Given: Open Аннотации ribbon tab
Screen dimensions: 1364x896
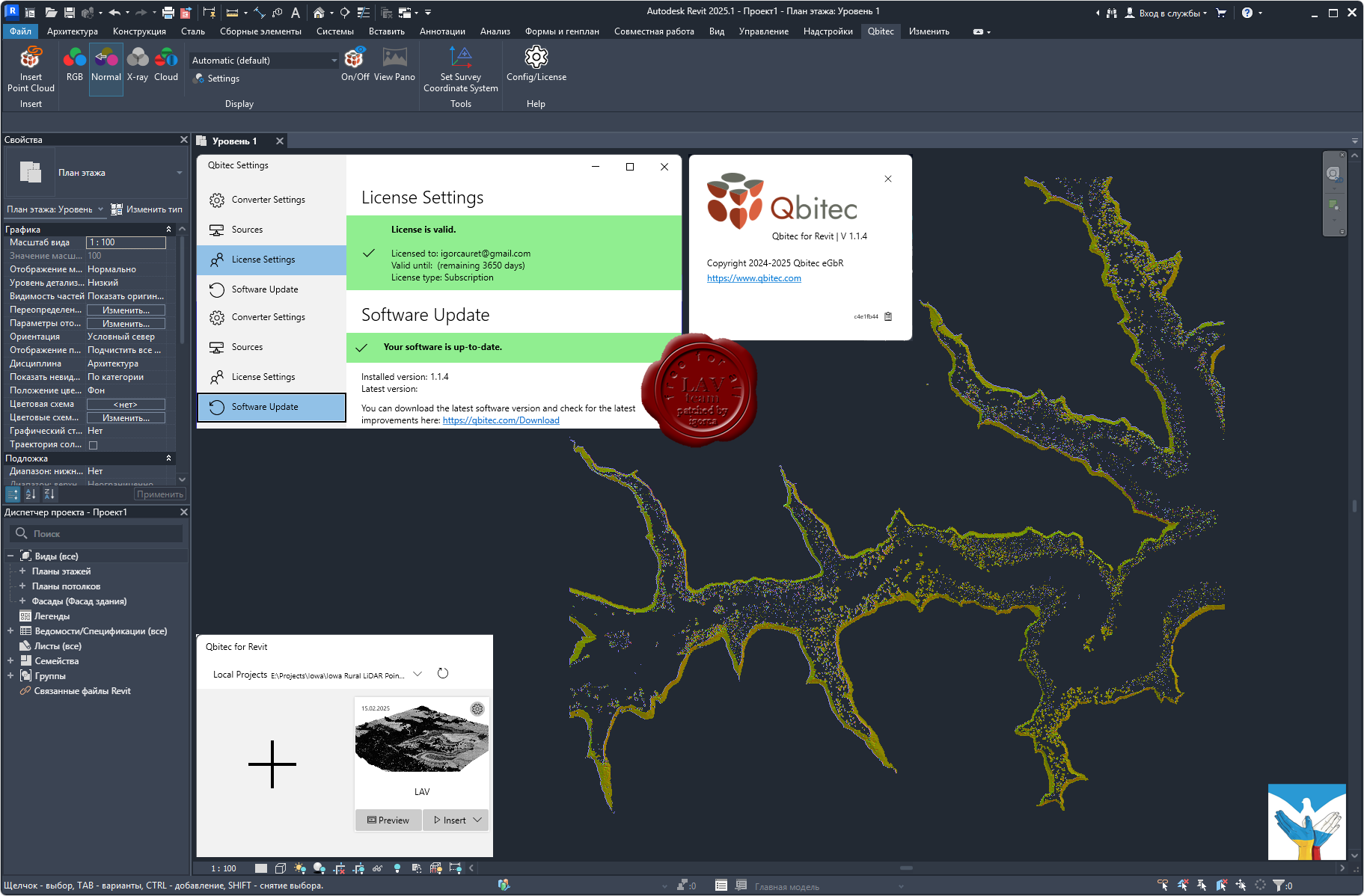Looking at the screenshot, I should tap(442, 31).
